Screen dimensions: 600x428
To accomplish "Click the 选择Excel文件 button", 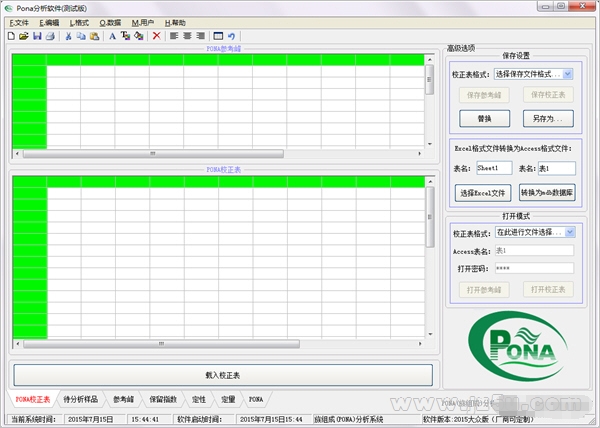I will click(x=483, y=193).
